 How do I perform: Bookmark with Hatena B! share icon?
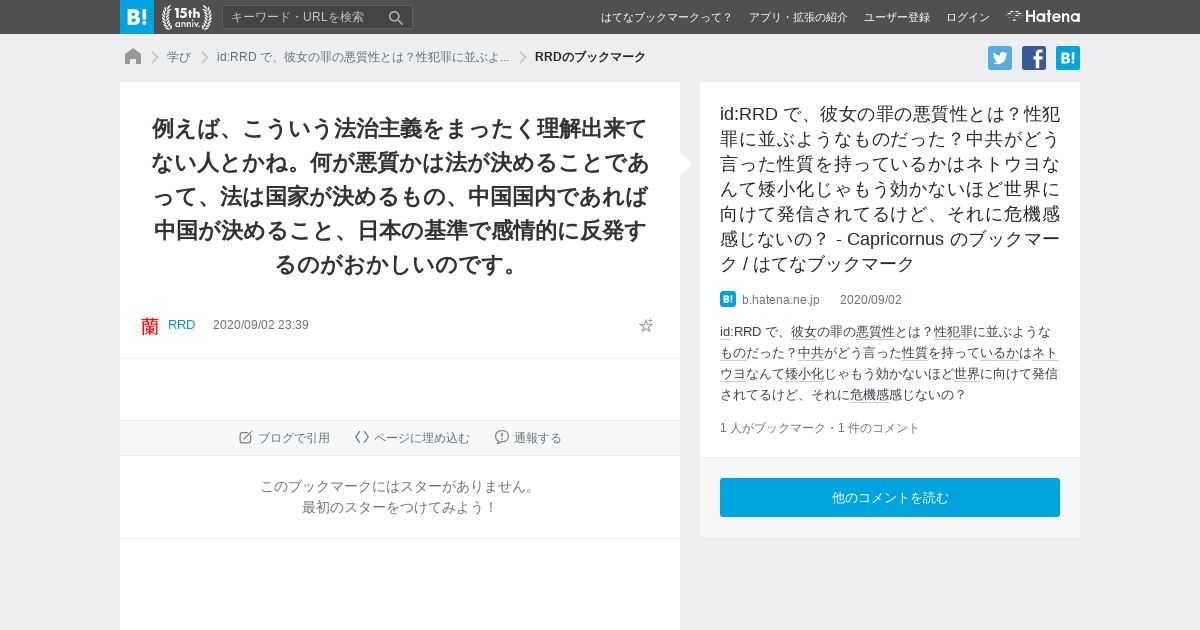pyautogui.click(x=1068, y=58)
